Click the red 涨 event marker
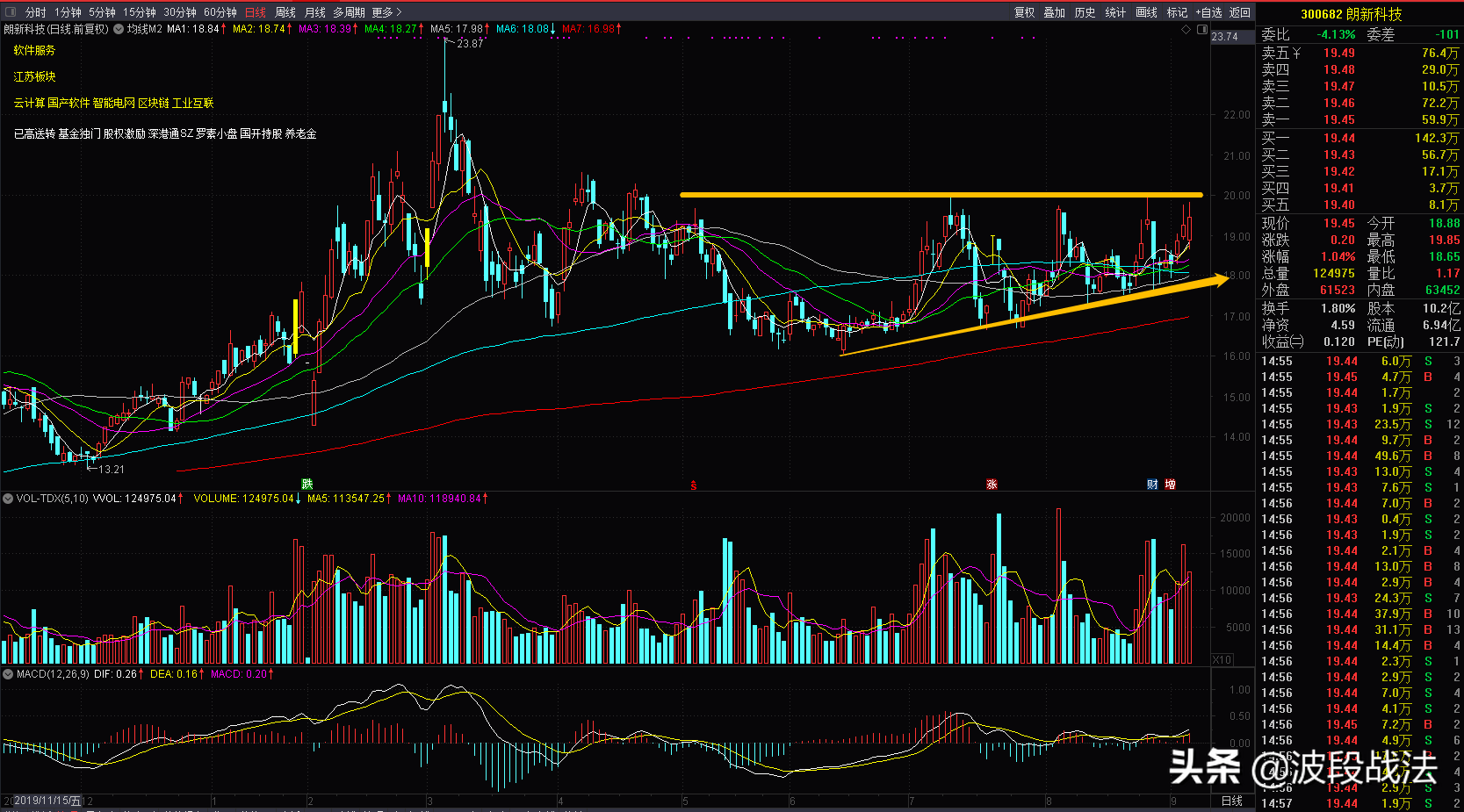Image resolution: width=1464 pixels, height=812 pixels. tap(992, 485)
